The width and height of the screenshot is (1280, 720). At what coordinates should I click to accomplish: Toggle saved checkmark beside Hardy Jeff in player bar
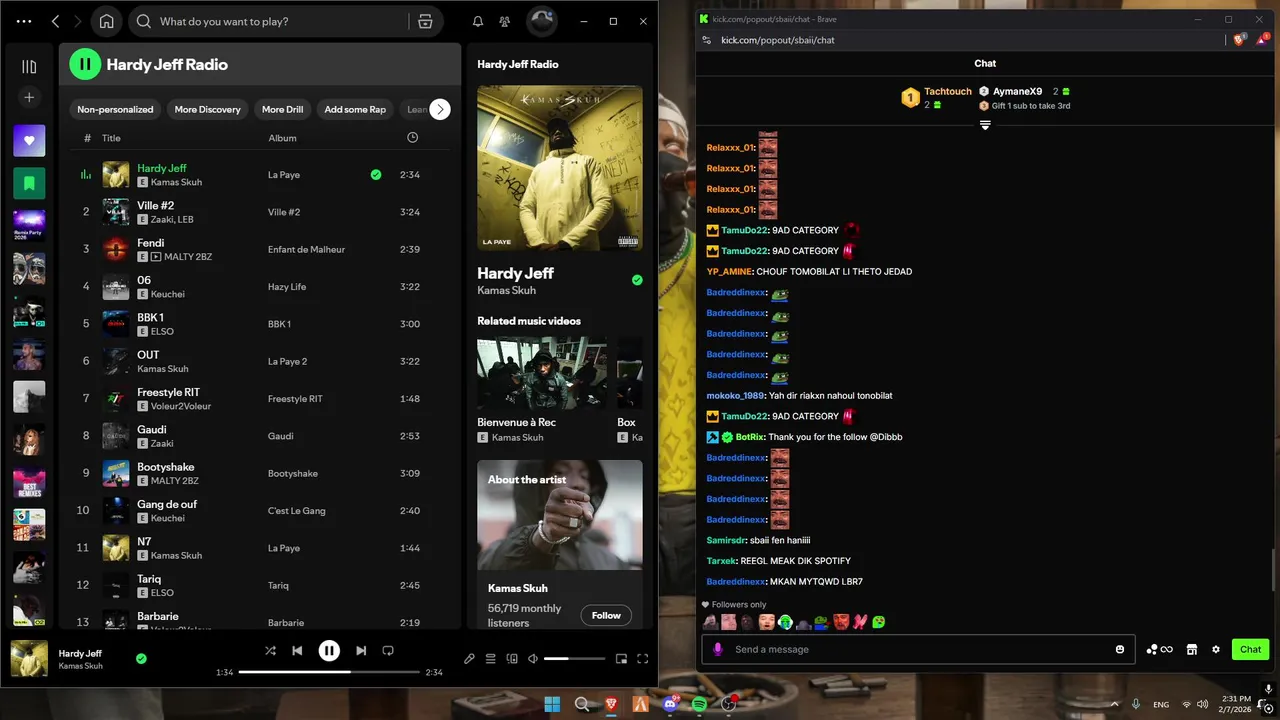pyautogui.click(x=141, y=658)
